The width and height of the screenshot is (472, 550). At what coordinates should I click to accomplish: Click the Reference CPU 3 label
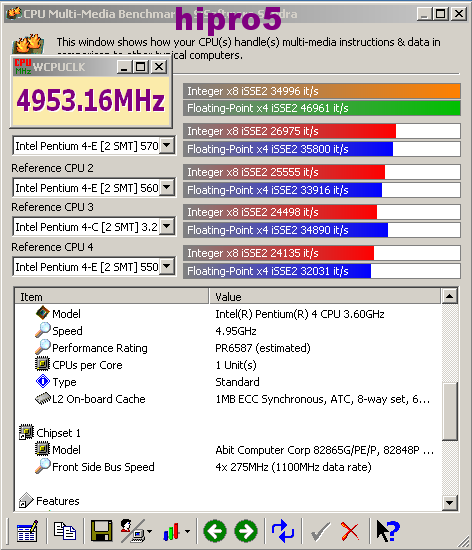(52, 207)
